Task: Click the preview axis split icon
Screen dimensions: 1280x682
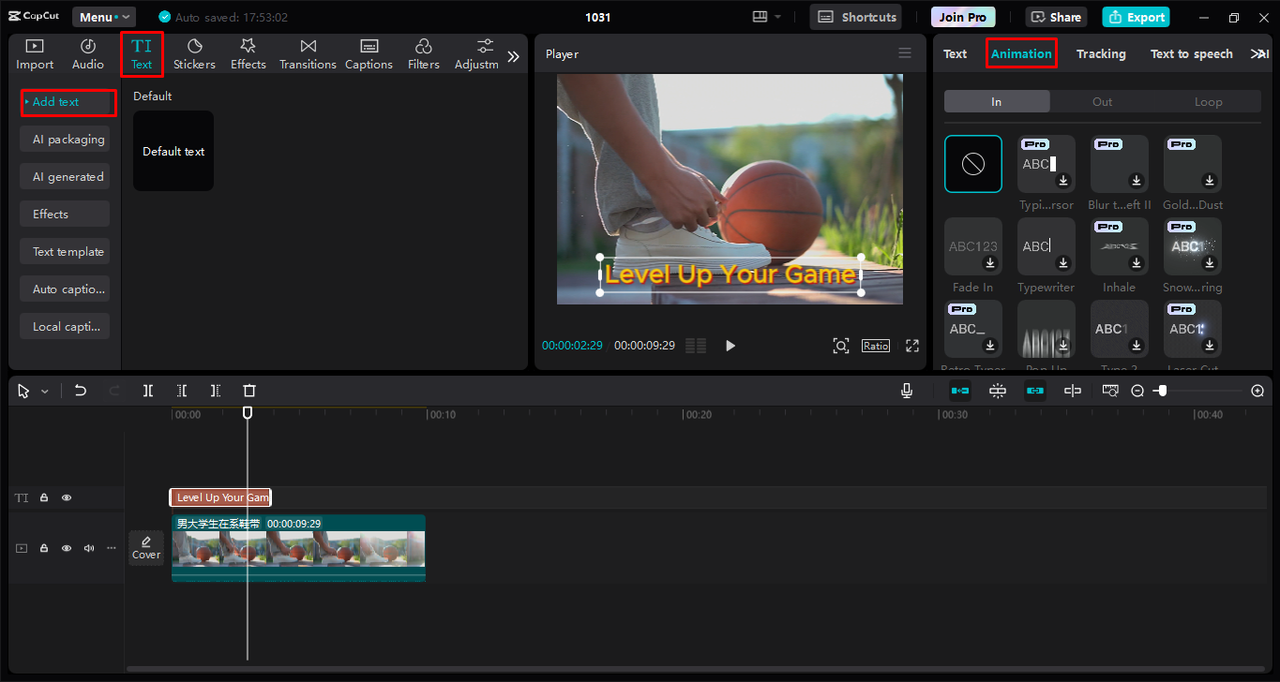Action: pos(1073,391)
